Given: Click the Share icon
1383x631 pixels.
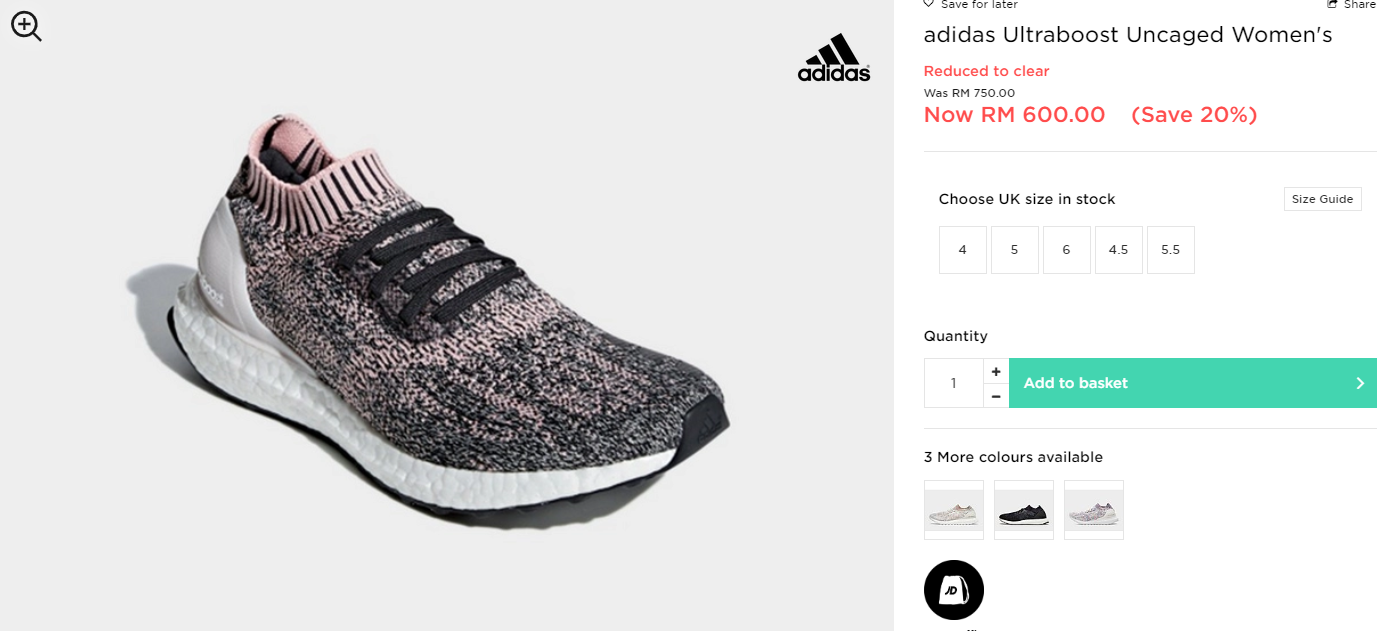Looking at the screenshot, I should coord(1332,5).
